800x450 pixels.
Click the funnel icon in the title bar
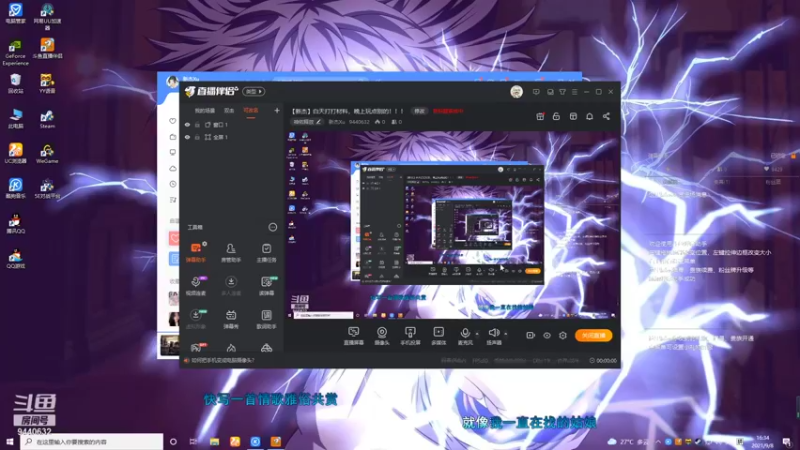tap(562, 92)
